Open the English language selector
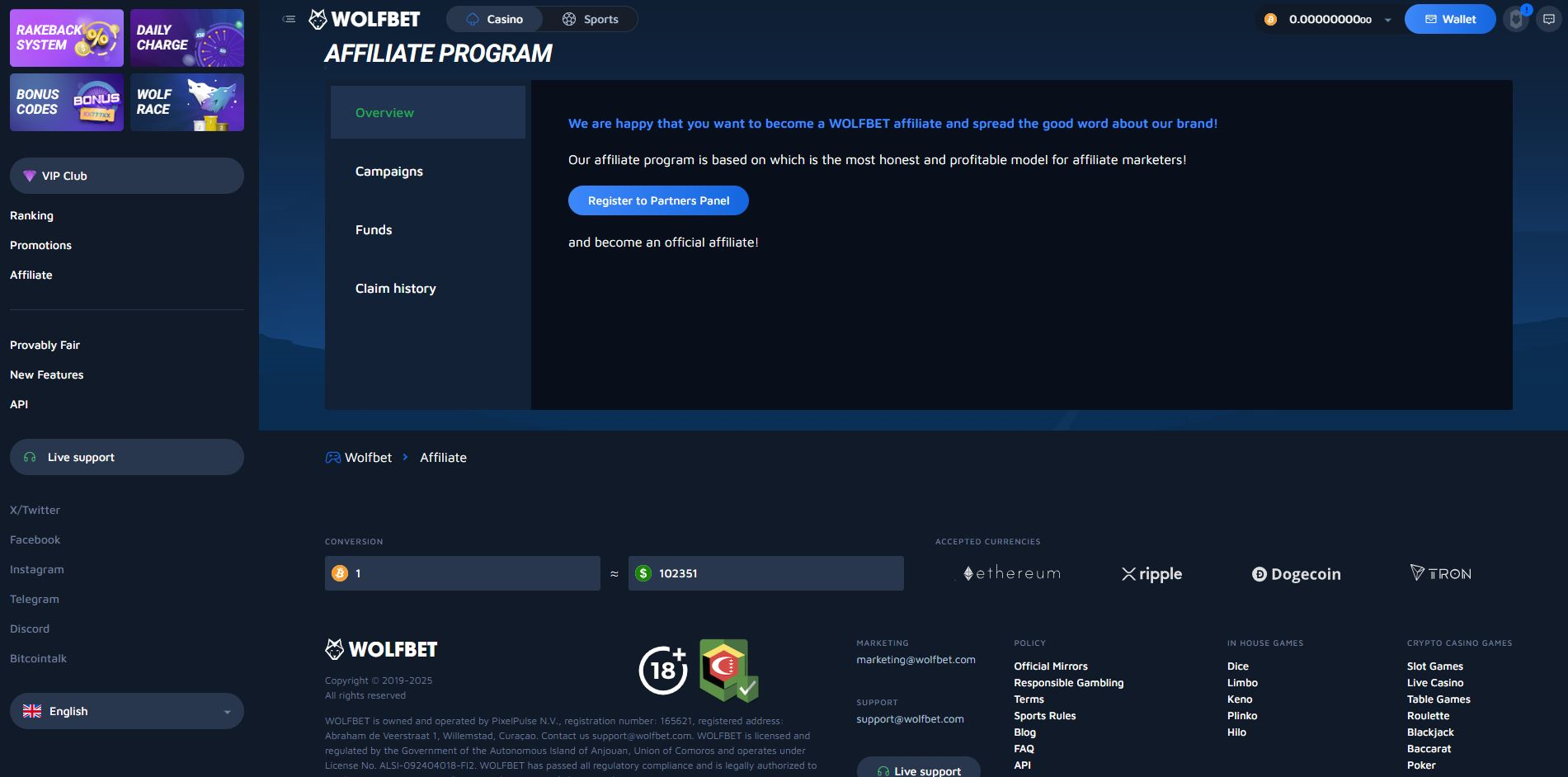This screenshot has height=777, width=1568. tap(127, 711)
